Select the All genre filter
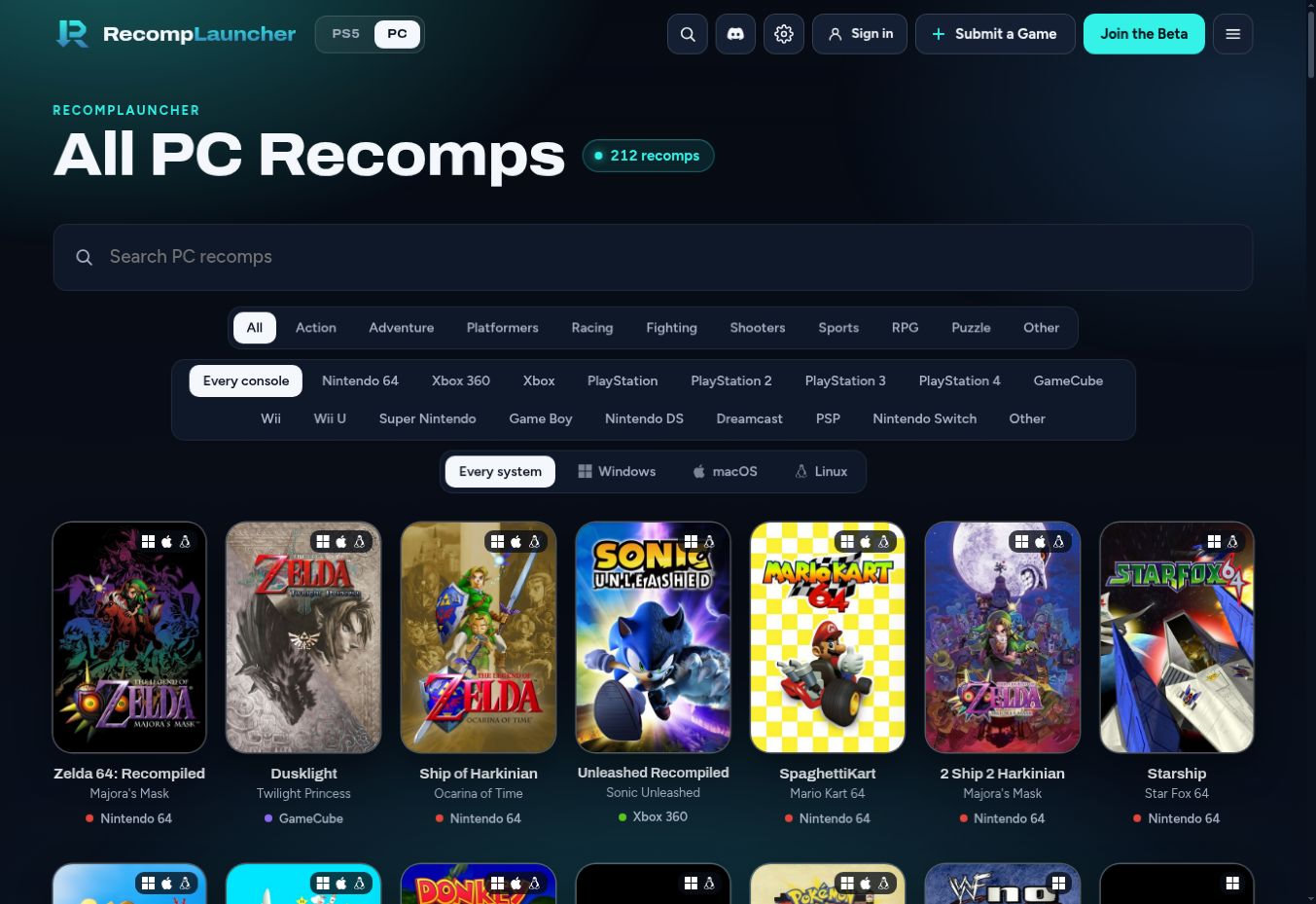 coord(255,328)
